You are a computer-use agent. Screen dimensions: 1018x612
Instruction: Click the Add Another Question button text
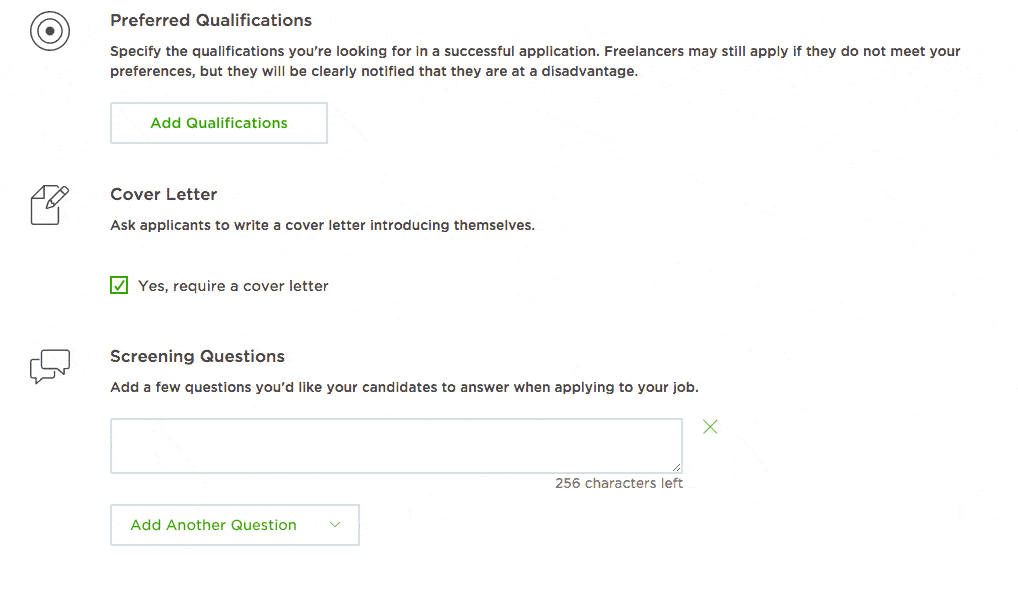click(214, 525)
